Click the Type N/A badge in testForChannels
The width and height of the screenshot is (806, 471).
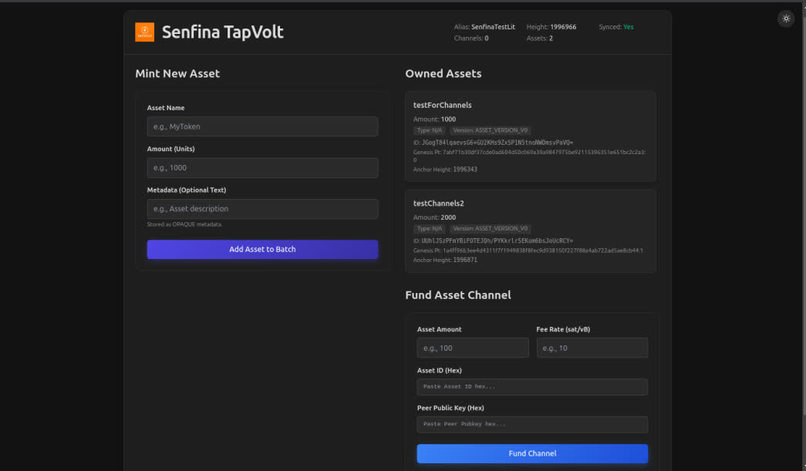click(429, 131)
